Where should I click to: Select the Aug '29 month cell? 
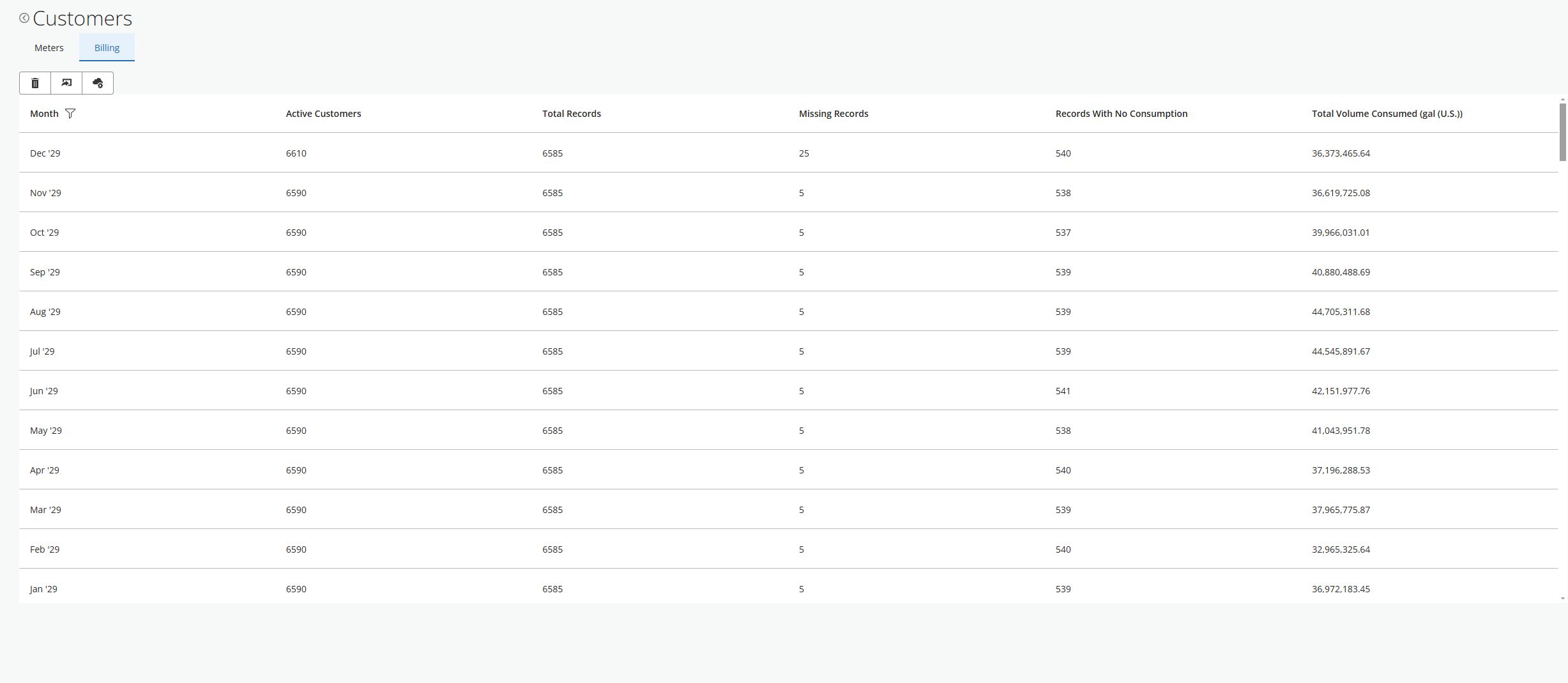[45, 312]
